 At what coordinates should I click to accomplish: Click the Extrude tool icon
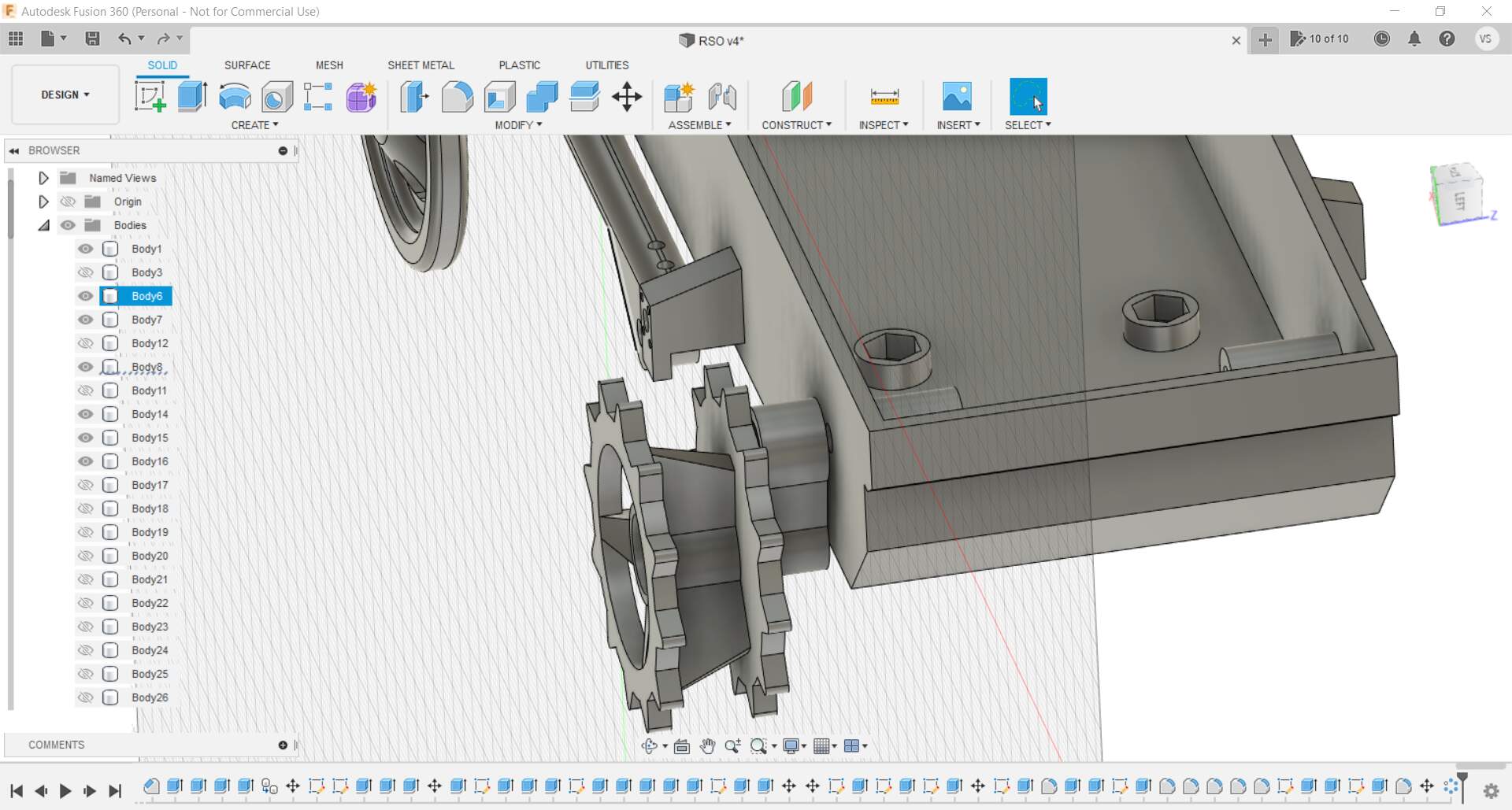point(192,97)
